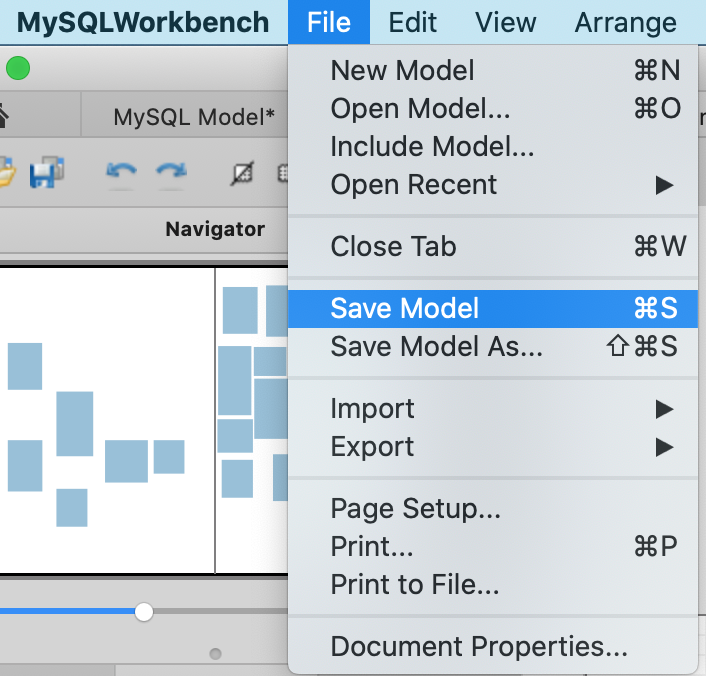Image resolution: width=706 pixels, height=676 pixels.
Task: Choose Close Tab menu item
Action: pos(493,246)
